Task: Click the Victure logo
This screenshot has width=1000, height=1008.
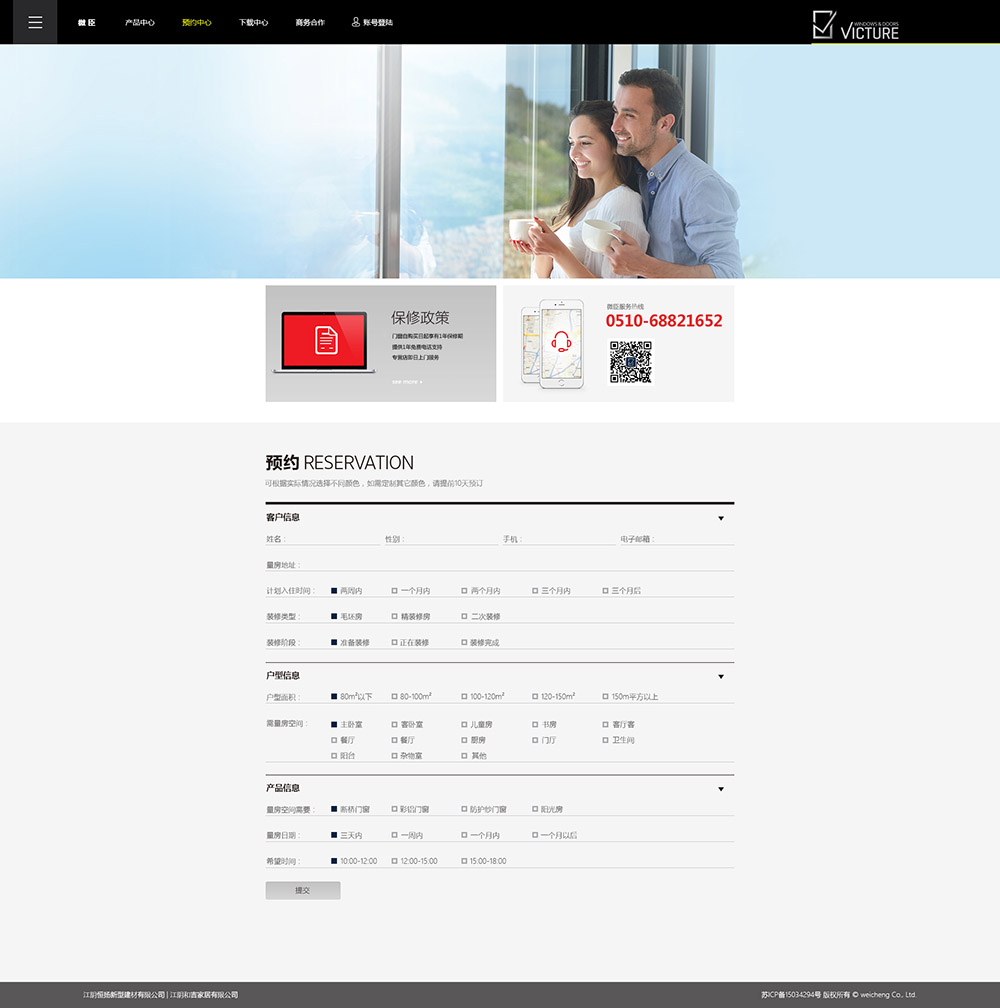Action: (x=856, y=25)
